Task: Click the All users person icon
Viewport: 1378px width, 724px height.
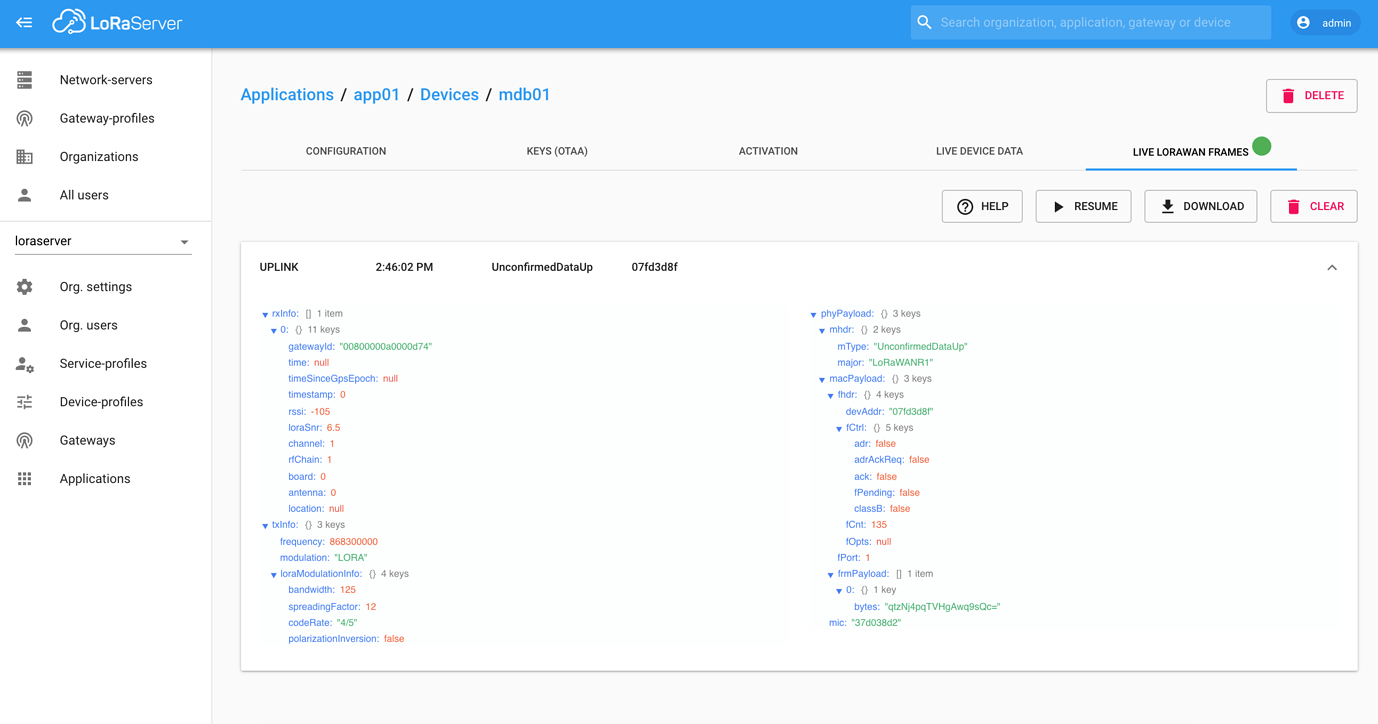Action: (x=24, y=195)
